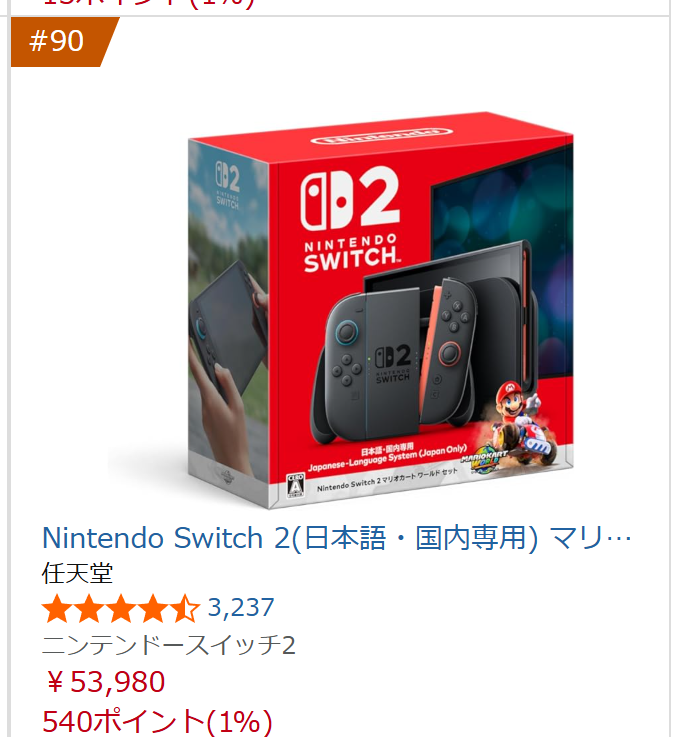This screenshot has width=680, height=737.
Task: Click the 任天堂 brand name
Action: pos(77,573)
